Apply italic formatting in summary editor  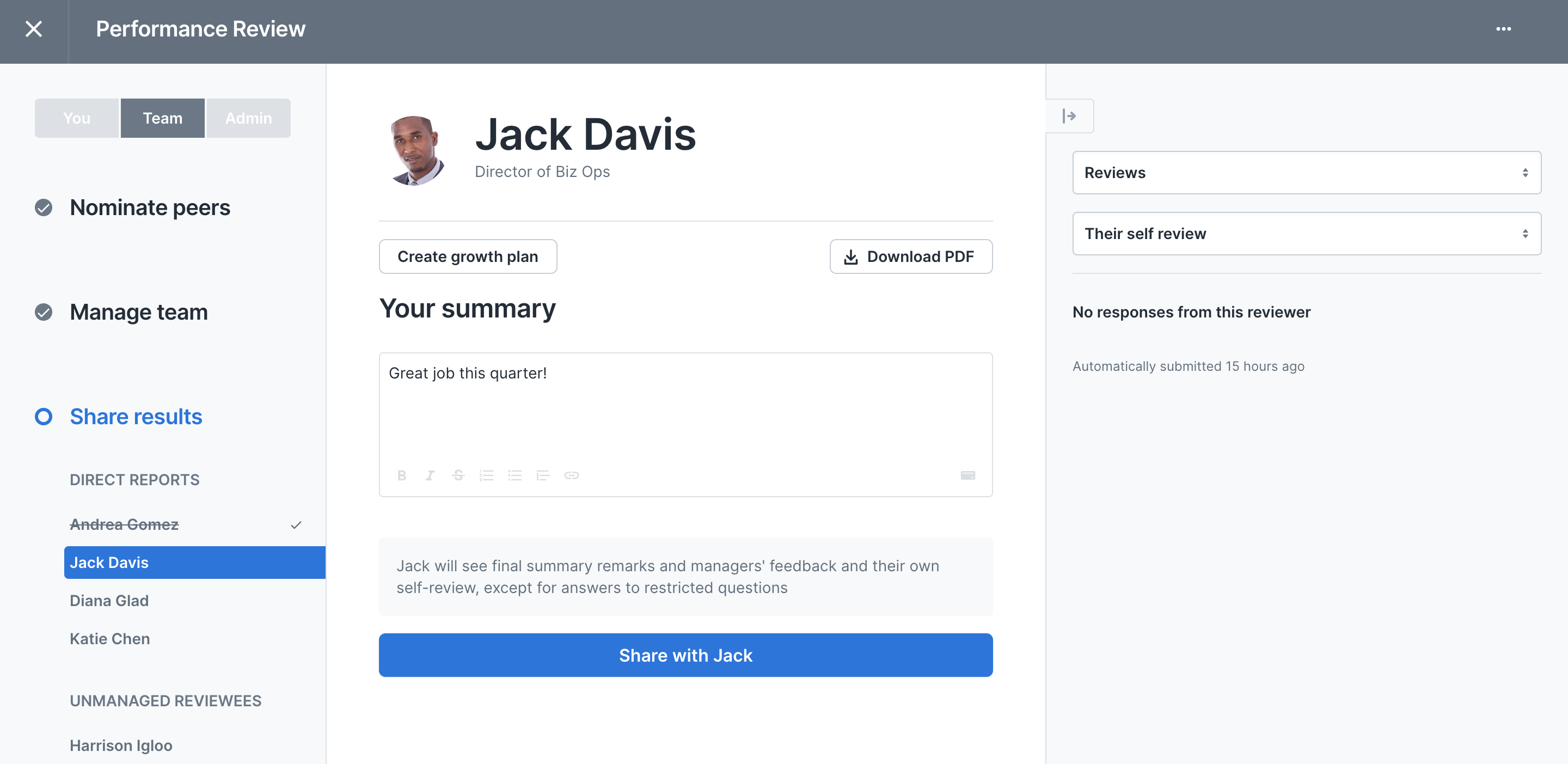point(430,475)
